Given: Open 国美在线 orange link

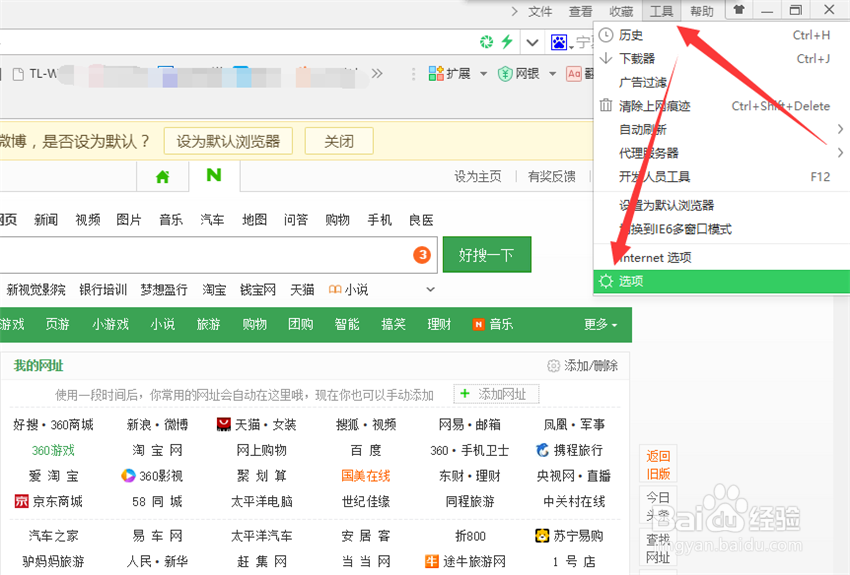Looking at the screenshot, I should pyautogui.click(x=366, y=476).
